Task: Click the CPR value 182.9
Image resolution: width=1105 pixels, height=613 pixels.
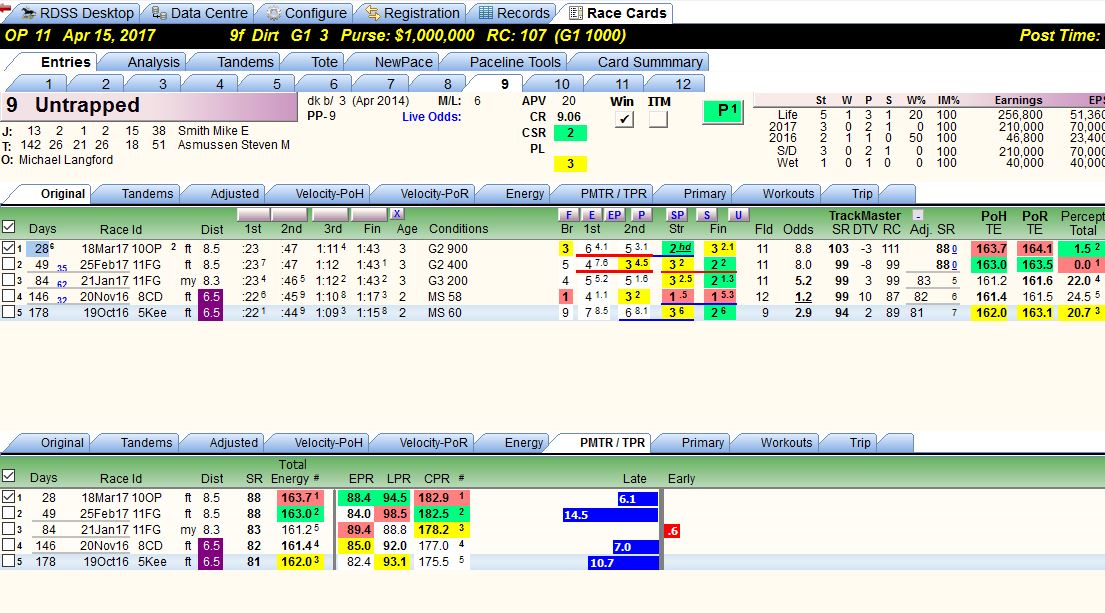Action: pos(440,497)
